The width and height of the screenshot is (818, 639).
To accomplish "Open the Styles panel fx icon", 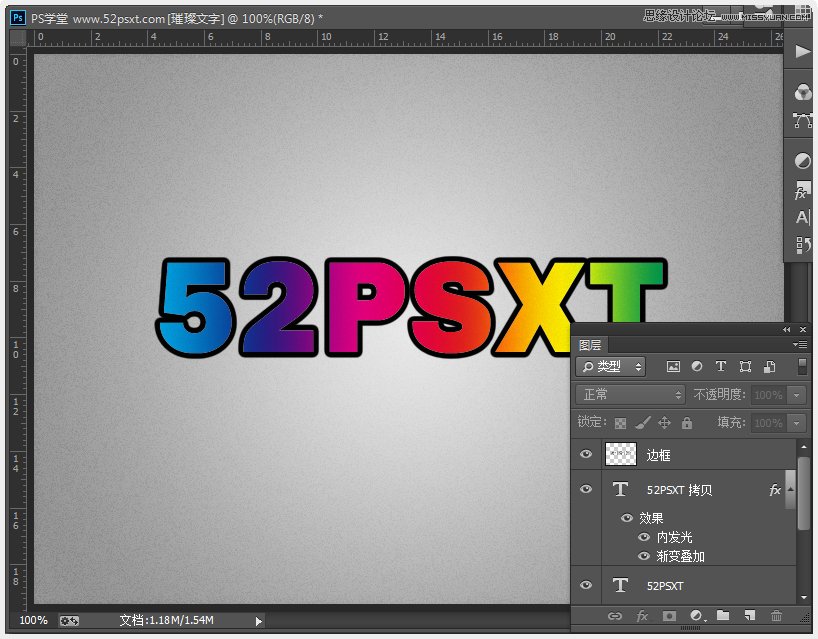I will [802, 190].
